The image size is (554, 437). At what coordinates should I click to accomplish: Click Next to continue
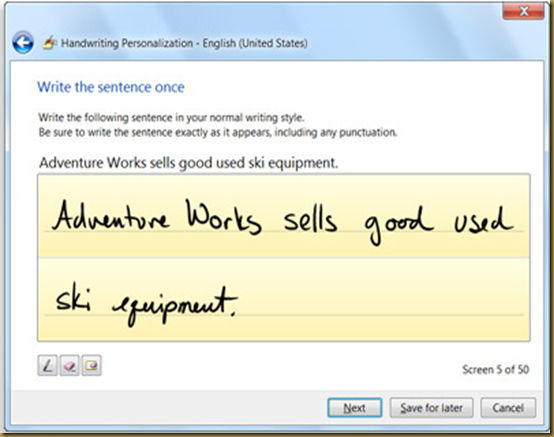click(355, 408)
